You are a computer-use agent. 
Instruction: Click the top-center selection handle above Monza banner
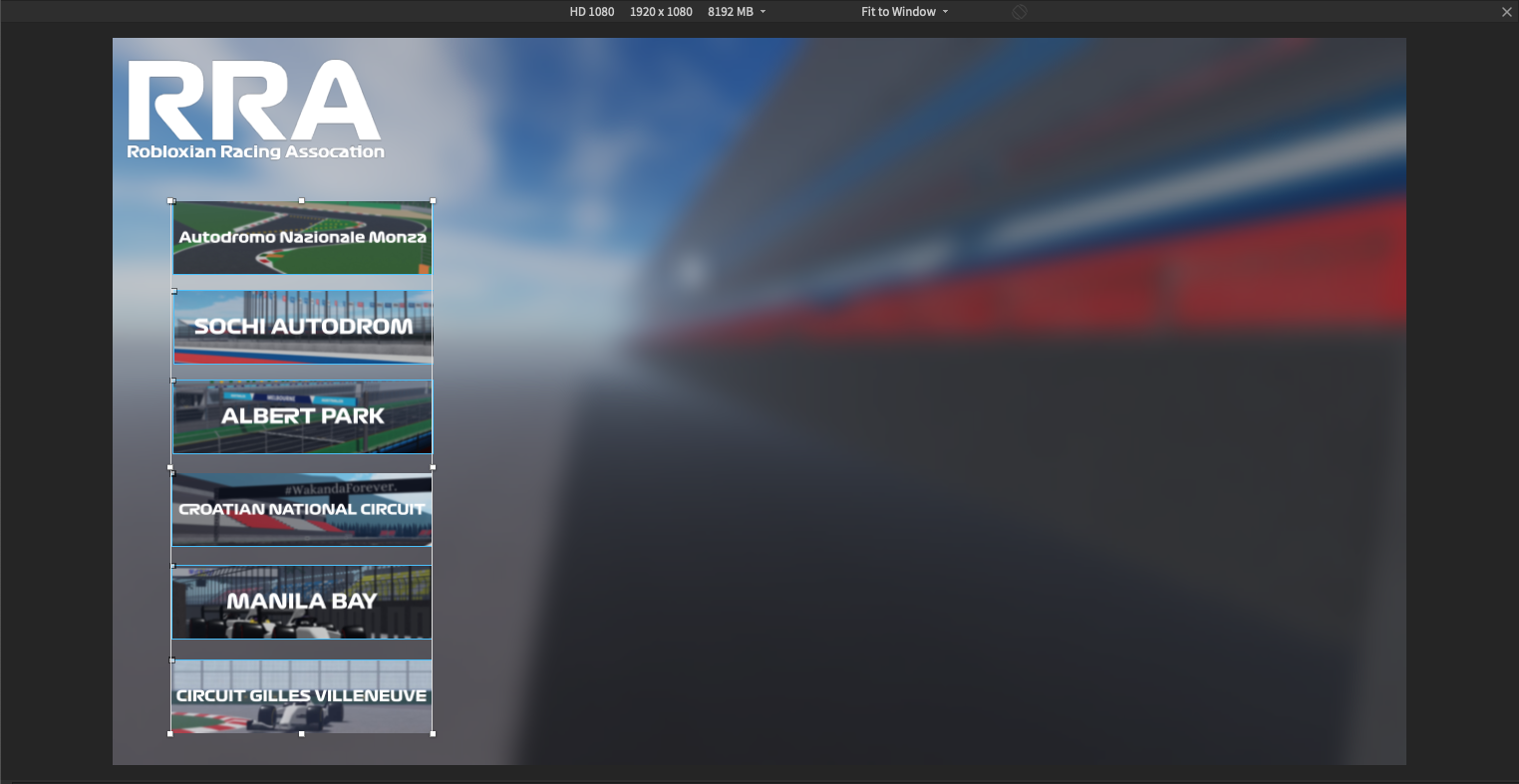point(302,200)
